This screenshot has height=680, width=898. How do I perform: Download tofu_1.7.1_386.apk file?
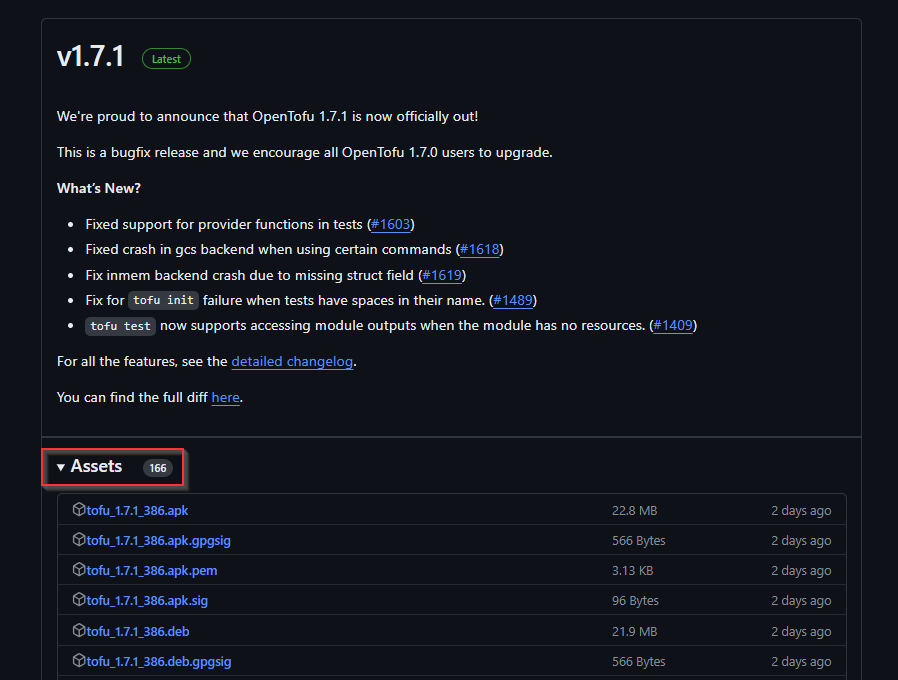point(137,510)
